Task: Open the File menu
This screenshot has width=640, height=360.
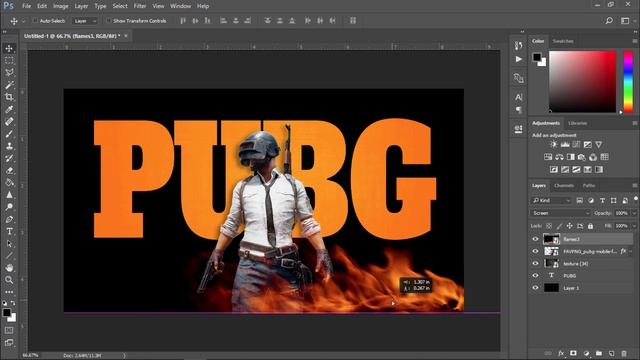Action: coord(26,6)
